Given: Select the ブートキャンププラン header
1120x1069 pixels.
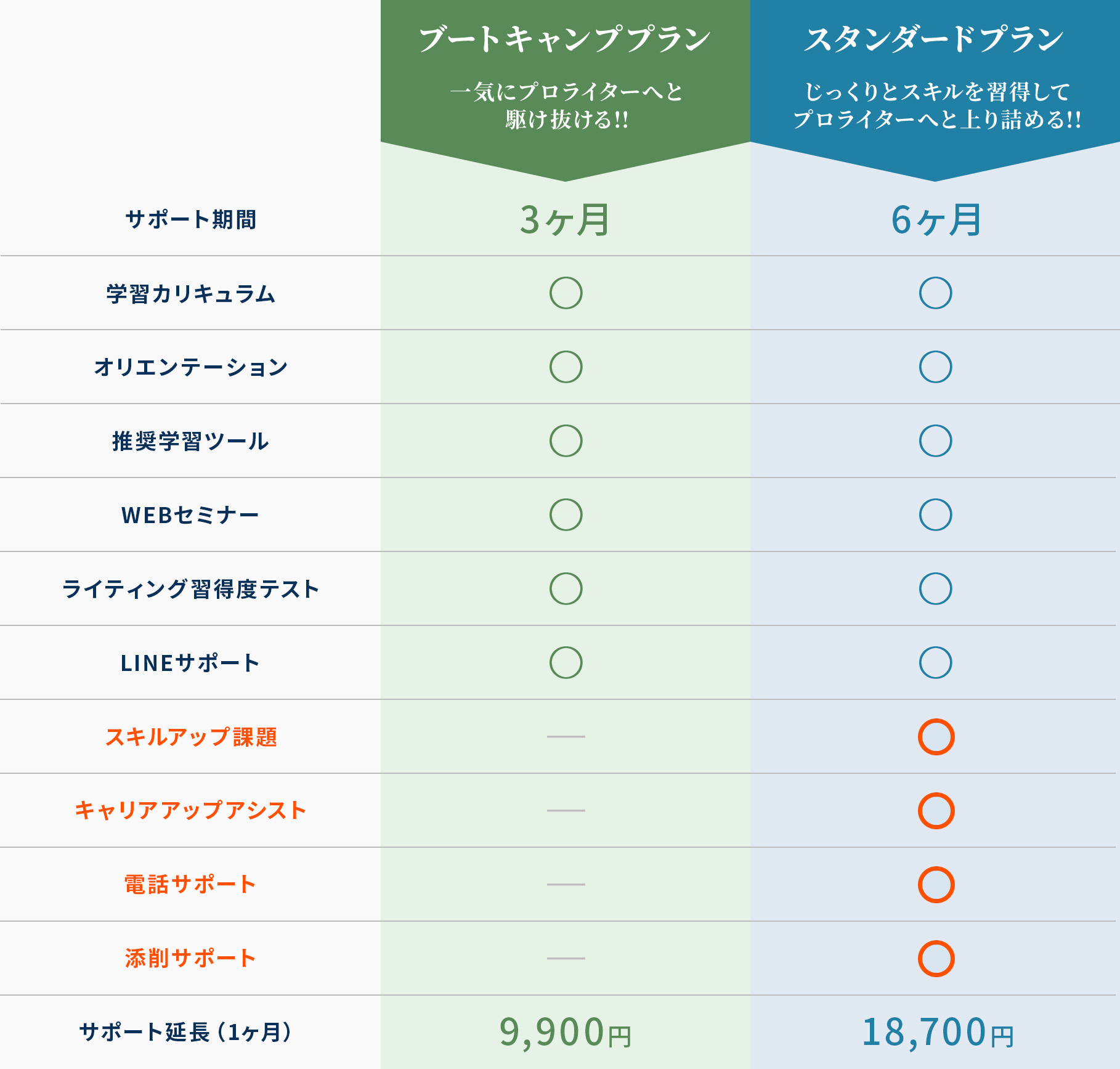Looking at the screenshot, I should (x=565, y=39).
